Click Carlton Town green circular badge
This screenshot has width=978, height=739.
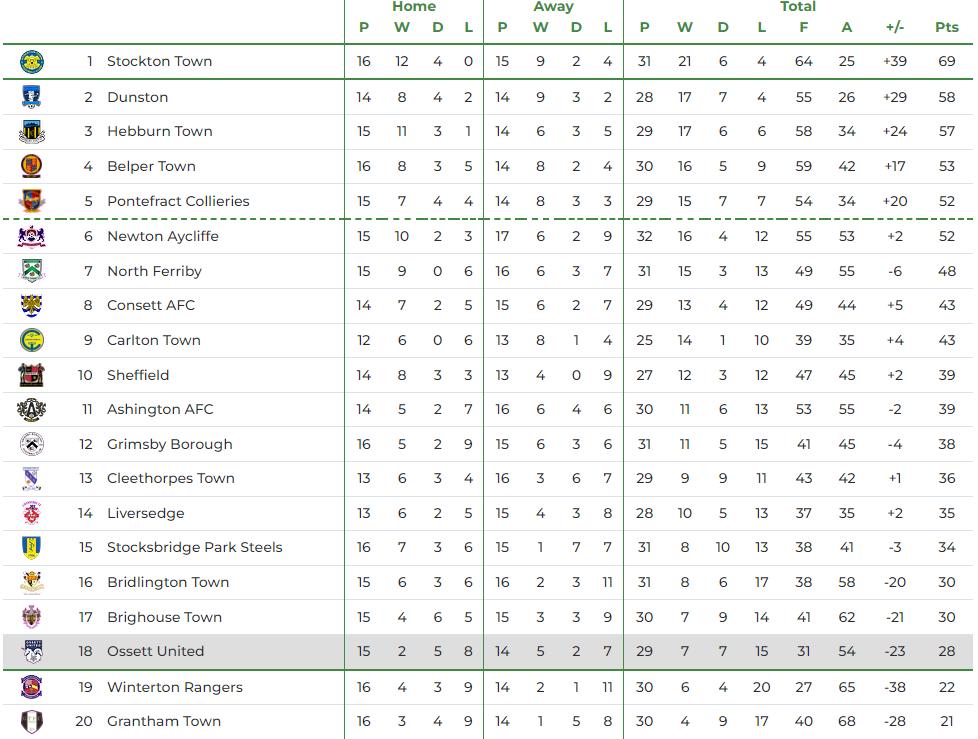32,340
